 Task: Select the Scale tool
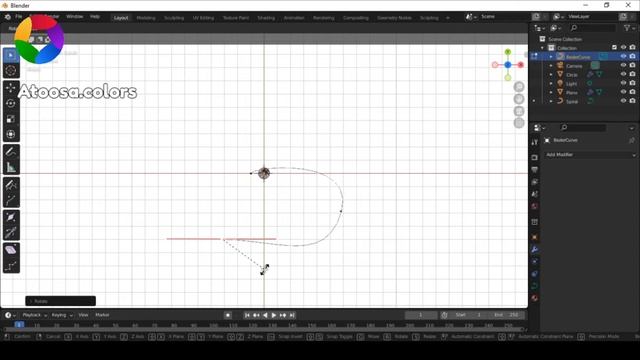tap(11, 119)
